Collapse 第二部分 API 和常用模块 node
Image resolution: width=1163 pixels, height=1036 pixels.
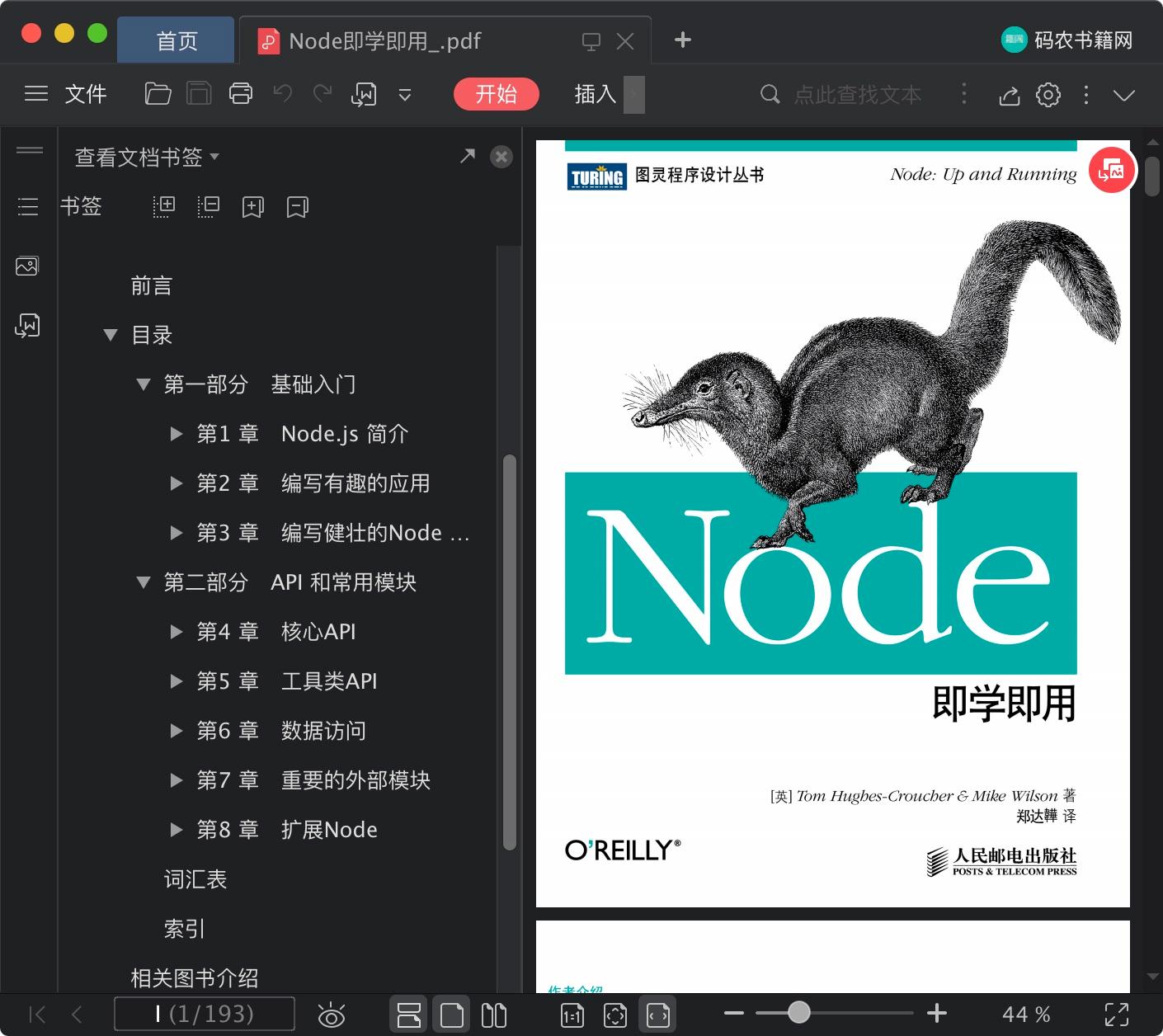144,582
